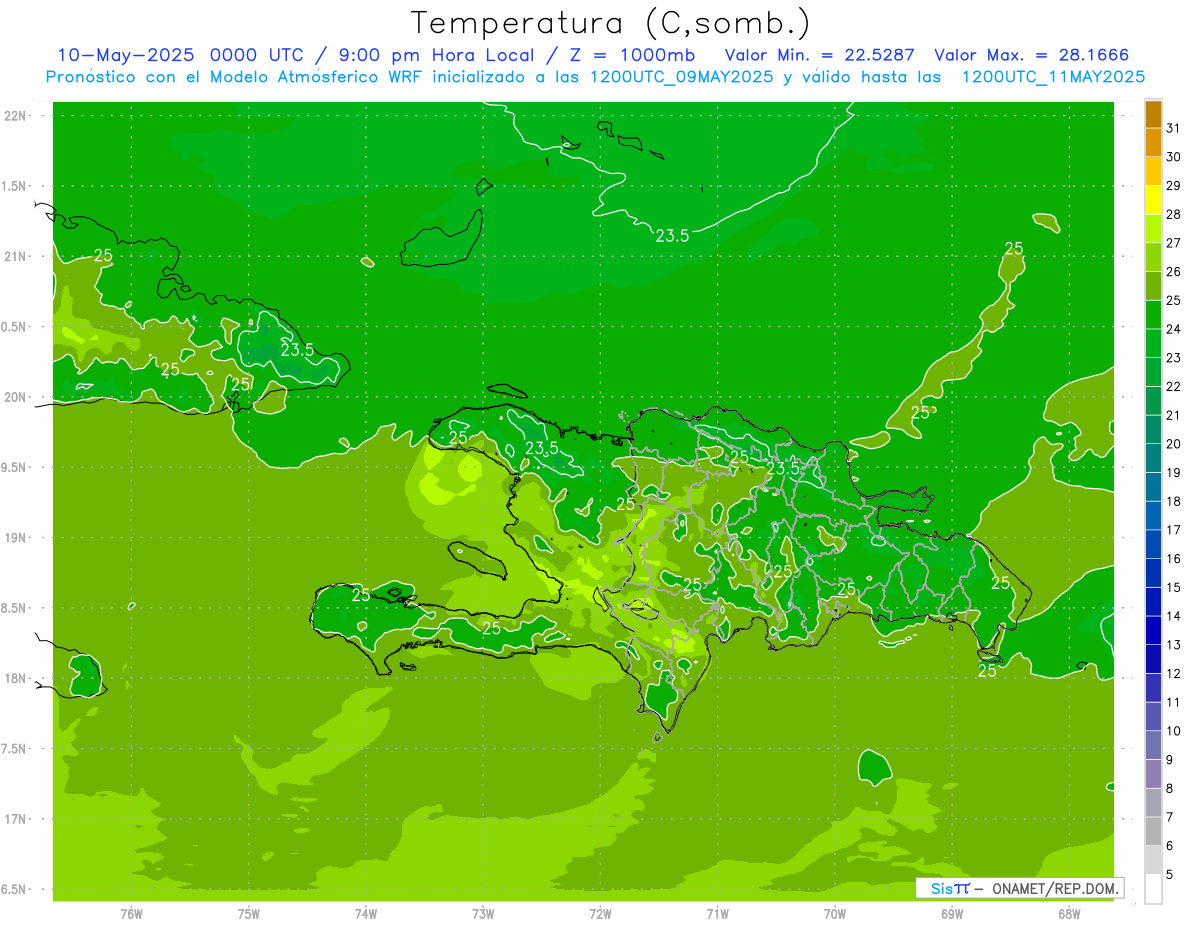Screen dimensions: 1200x927
Task: Click the "20N" latitude axis label
Action: pyautogui.click(x=16, y=397)
